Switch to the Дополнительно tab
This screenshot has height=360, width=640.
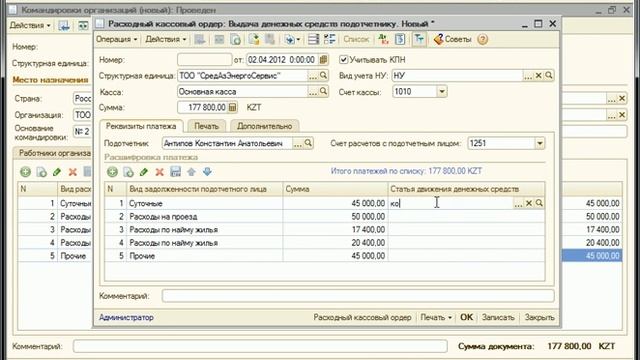[264, 126]
